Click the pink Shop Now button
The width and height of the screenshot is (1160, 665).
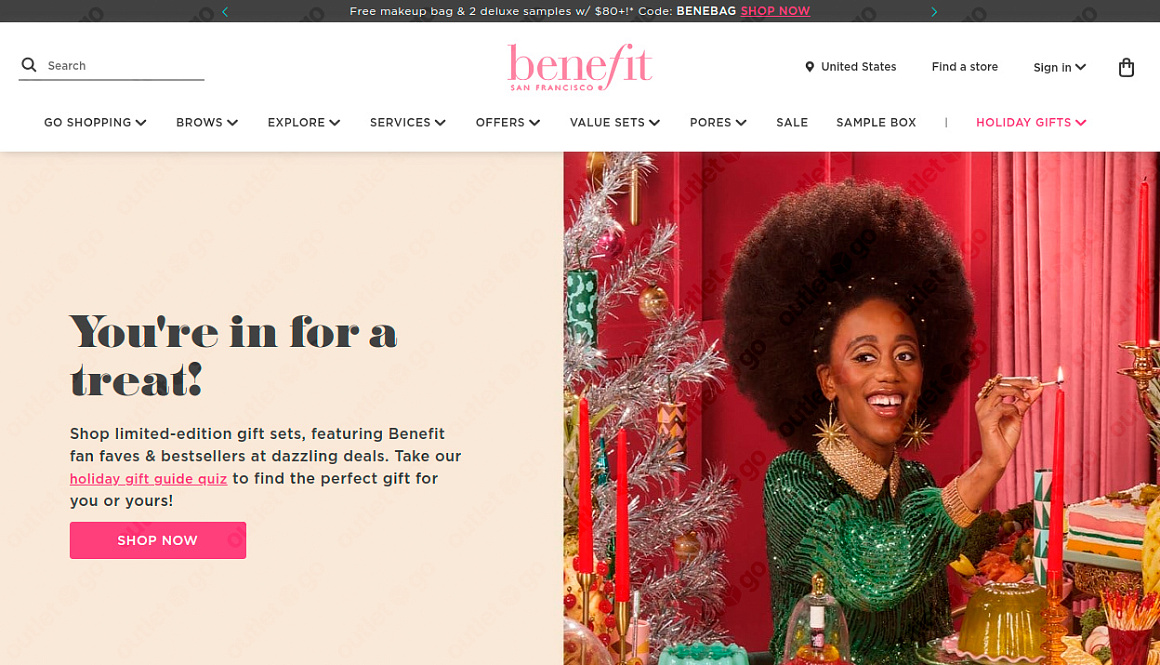(x=158, y=540)
